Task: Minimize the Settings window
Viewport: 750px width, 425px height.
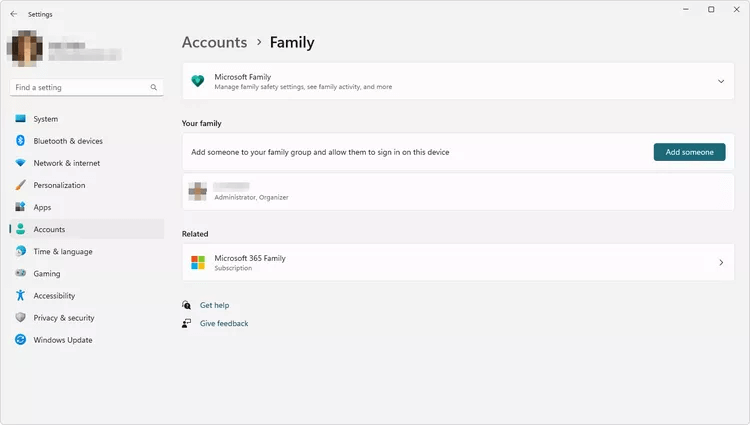Action: pos(685,10)
